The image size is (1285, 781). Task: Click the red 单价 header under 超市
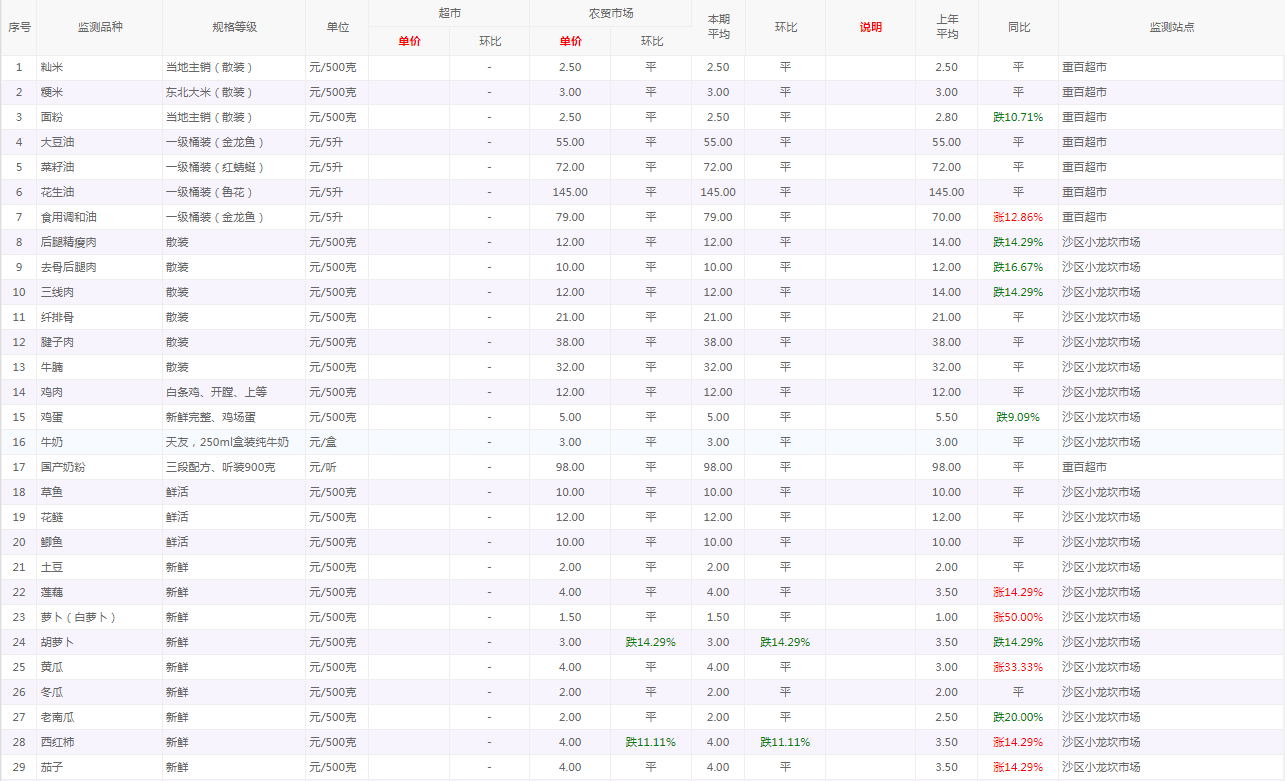(x=409, y=41)
